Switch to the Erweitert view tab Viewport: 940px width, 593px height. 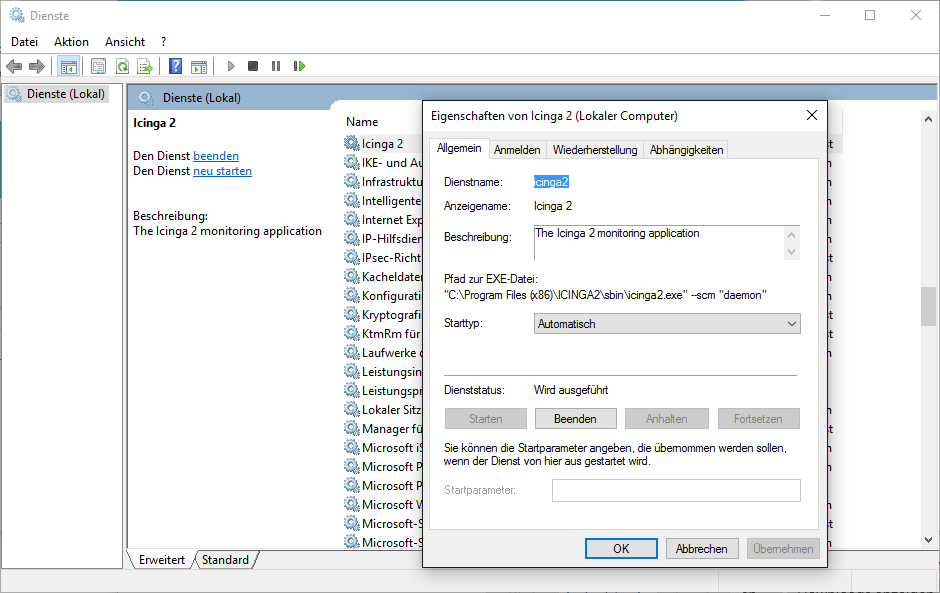click(162, 559)
